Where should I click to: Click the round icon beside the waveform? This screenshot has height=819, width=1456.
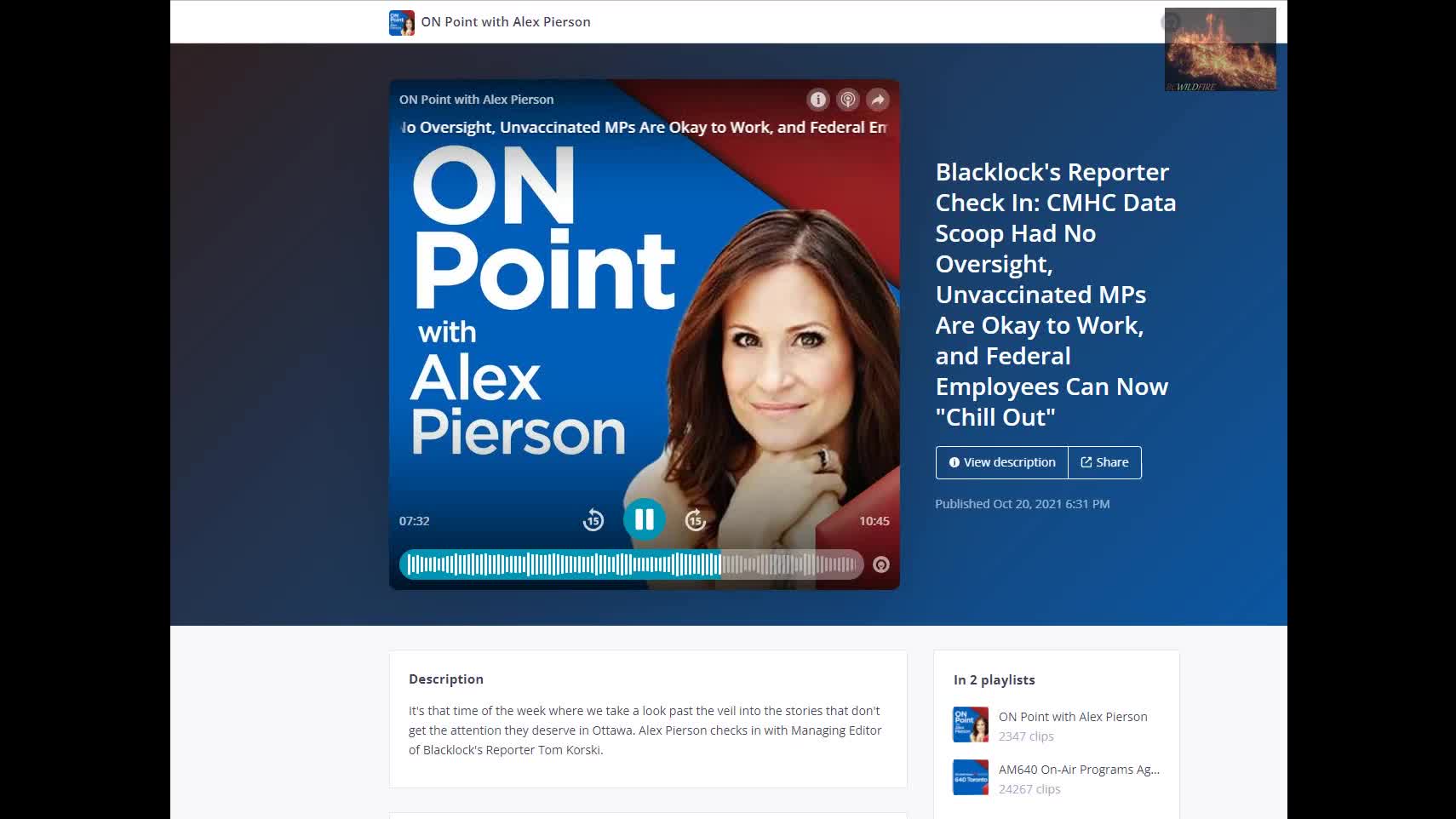881,564
